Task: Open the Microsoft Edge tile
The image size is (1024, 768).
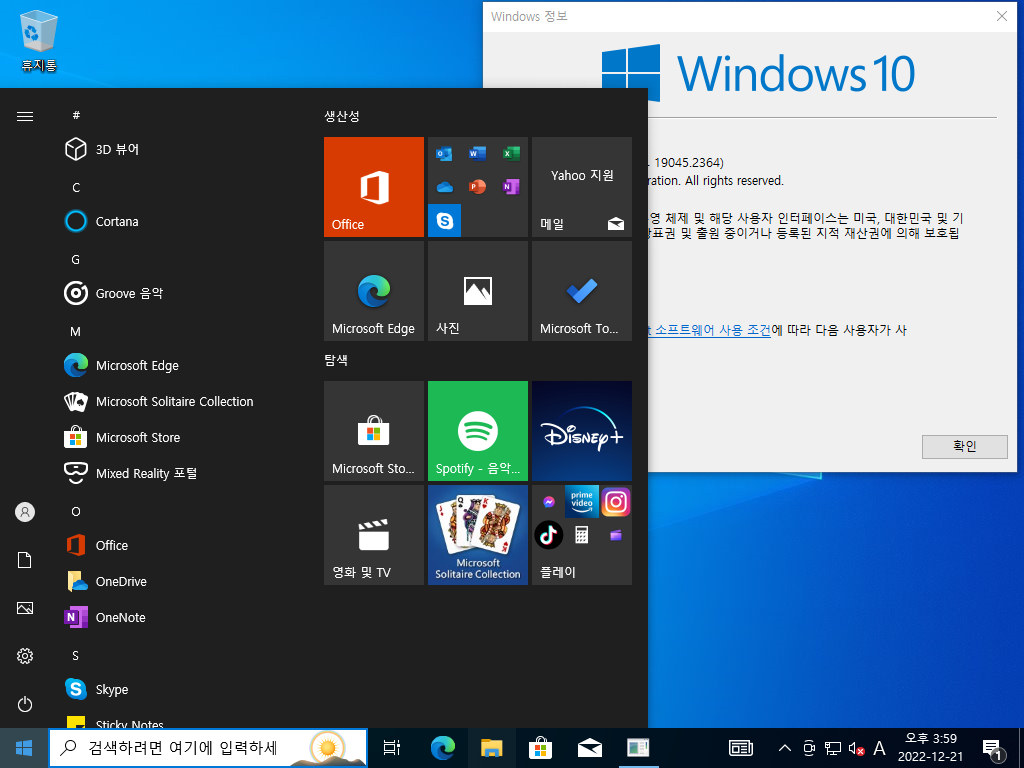Action: point(374,291)
